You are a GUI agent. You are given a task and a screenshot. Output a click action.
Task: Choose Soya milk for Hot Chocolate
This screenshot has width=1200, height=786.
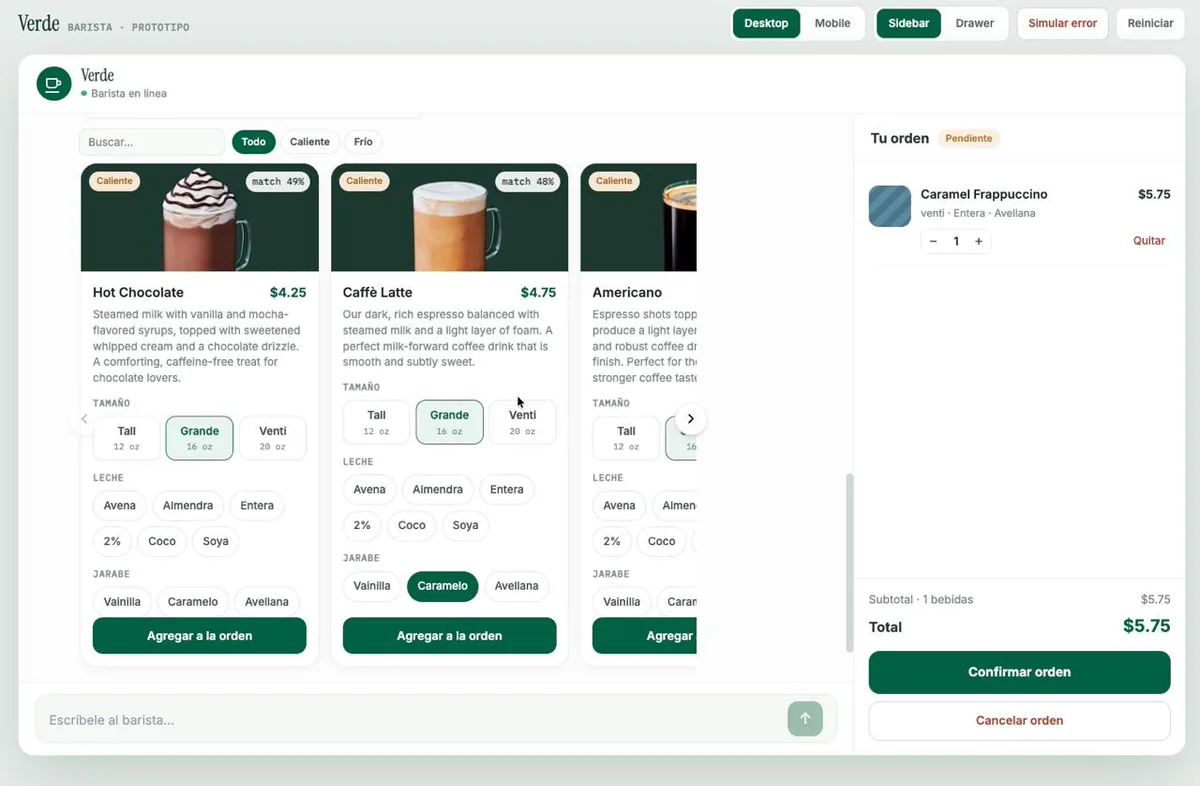[x=216, y=542]
